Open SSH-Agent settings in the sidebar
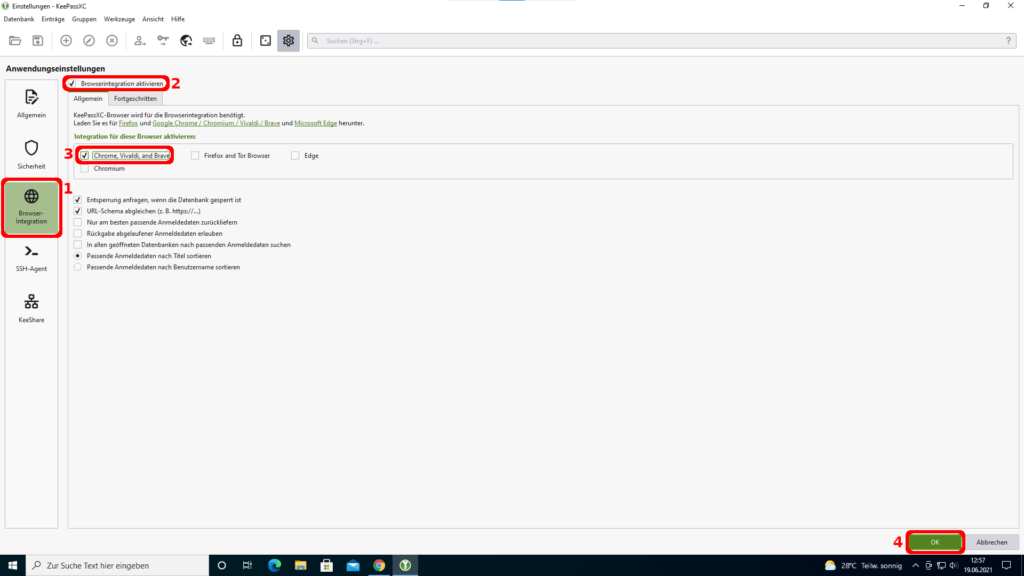This screenshot has height=576, width=1024. (31, 258)
